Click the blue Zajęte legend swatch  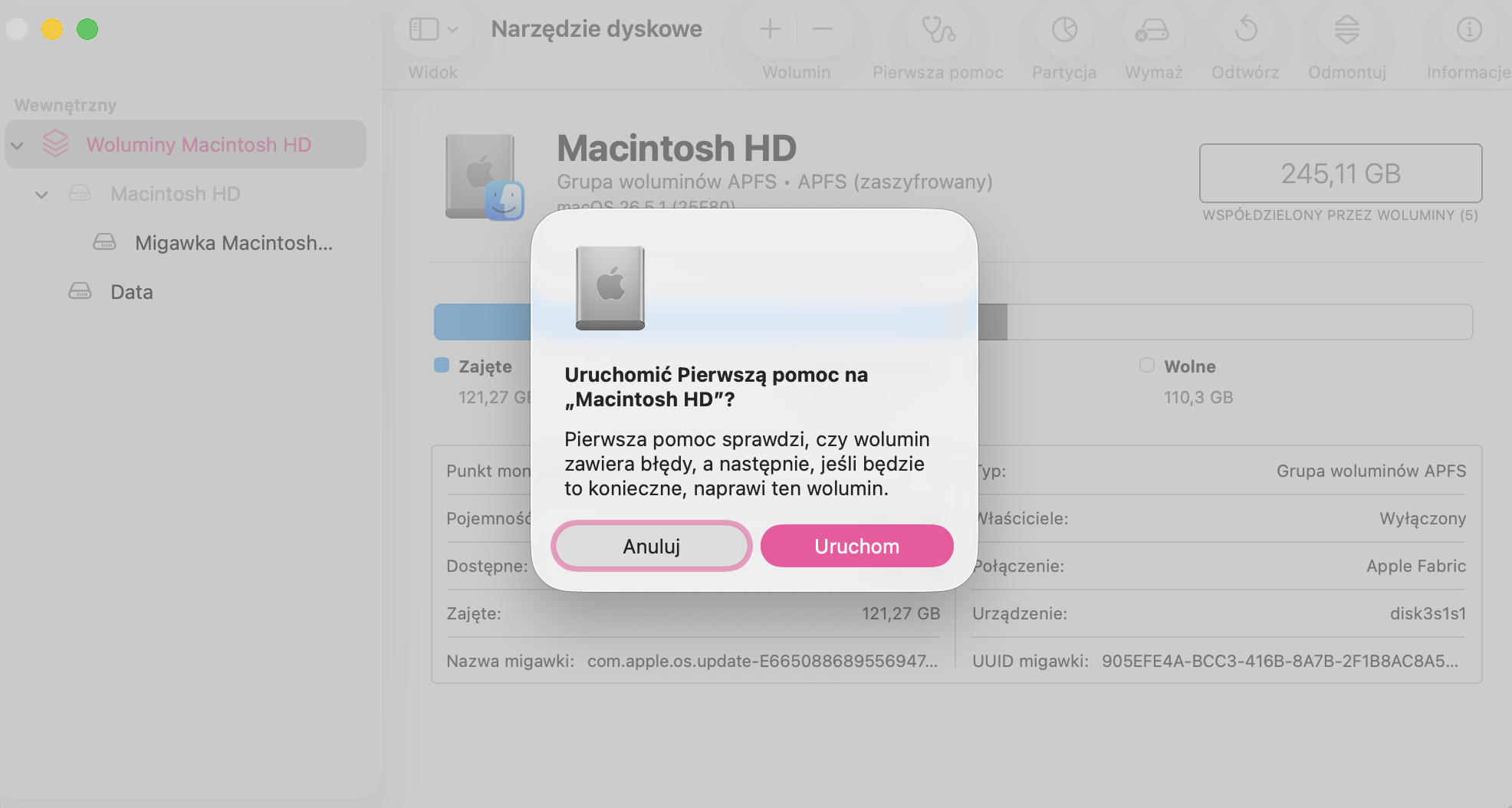click(442, 365)
